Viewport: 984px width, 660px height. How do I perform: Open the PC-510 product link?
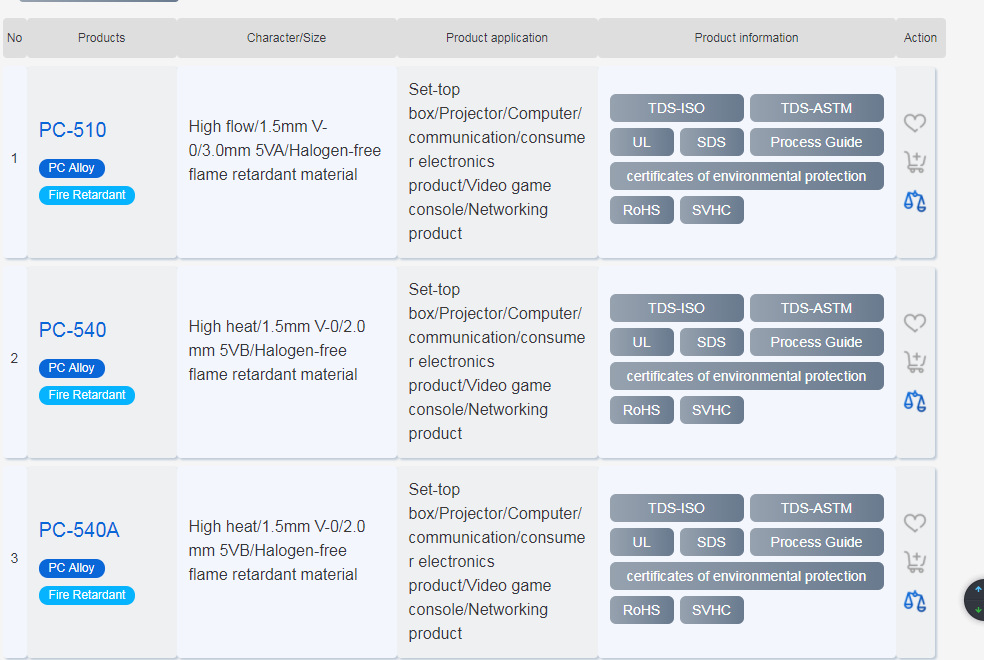point(72,130)
